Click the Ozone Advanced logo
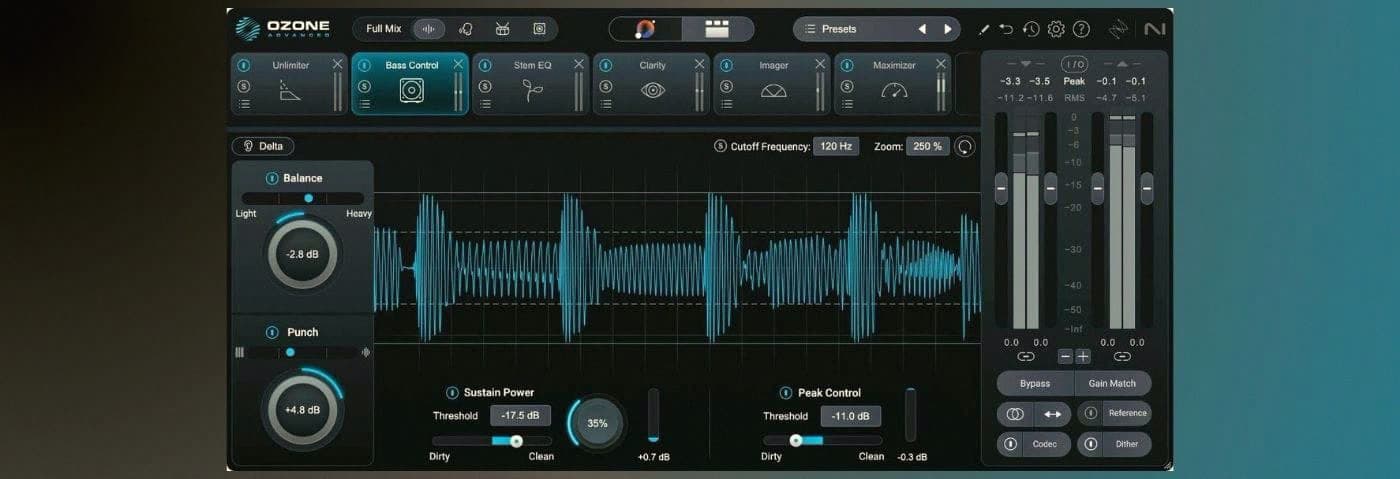Viewport: 1400px width, 479px height. [283, 28]
